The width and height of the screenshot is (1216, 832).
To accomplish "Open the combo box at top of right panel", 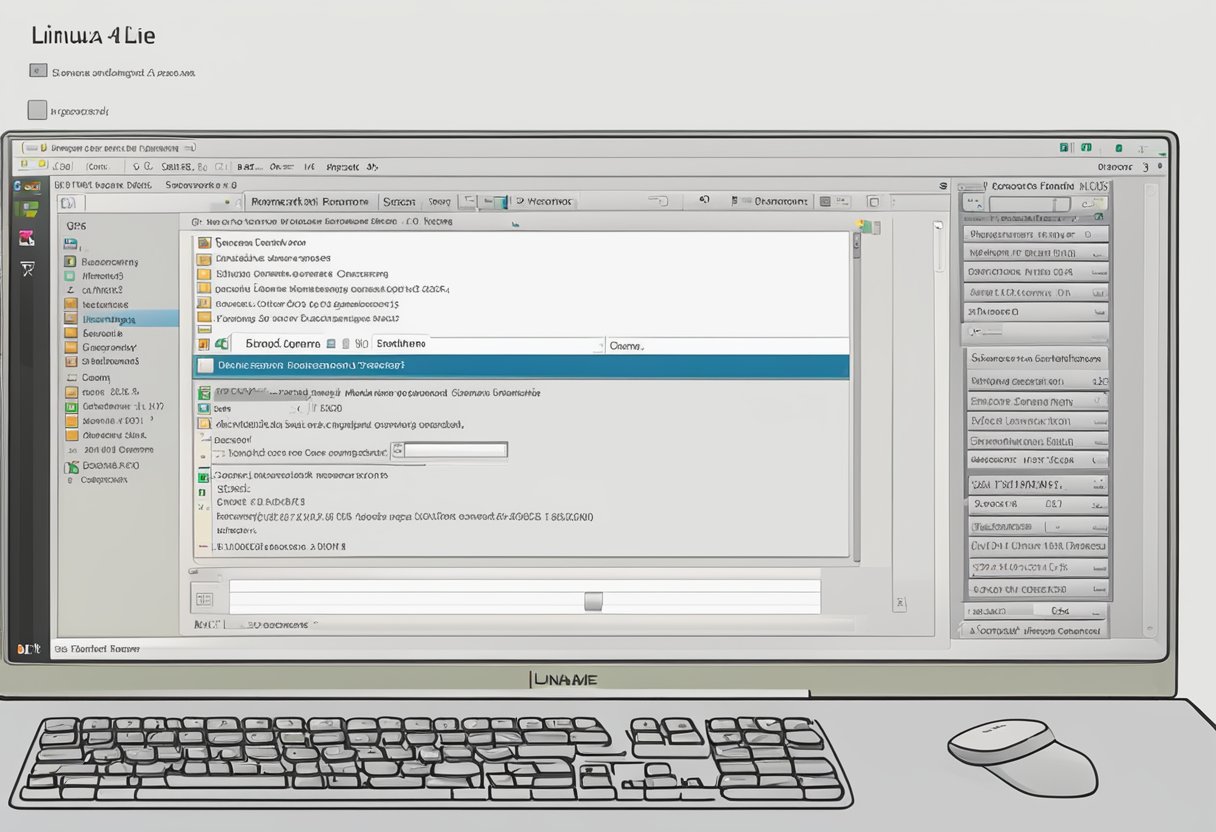I will pos(1030,204).
